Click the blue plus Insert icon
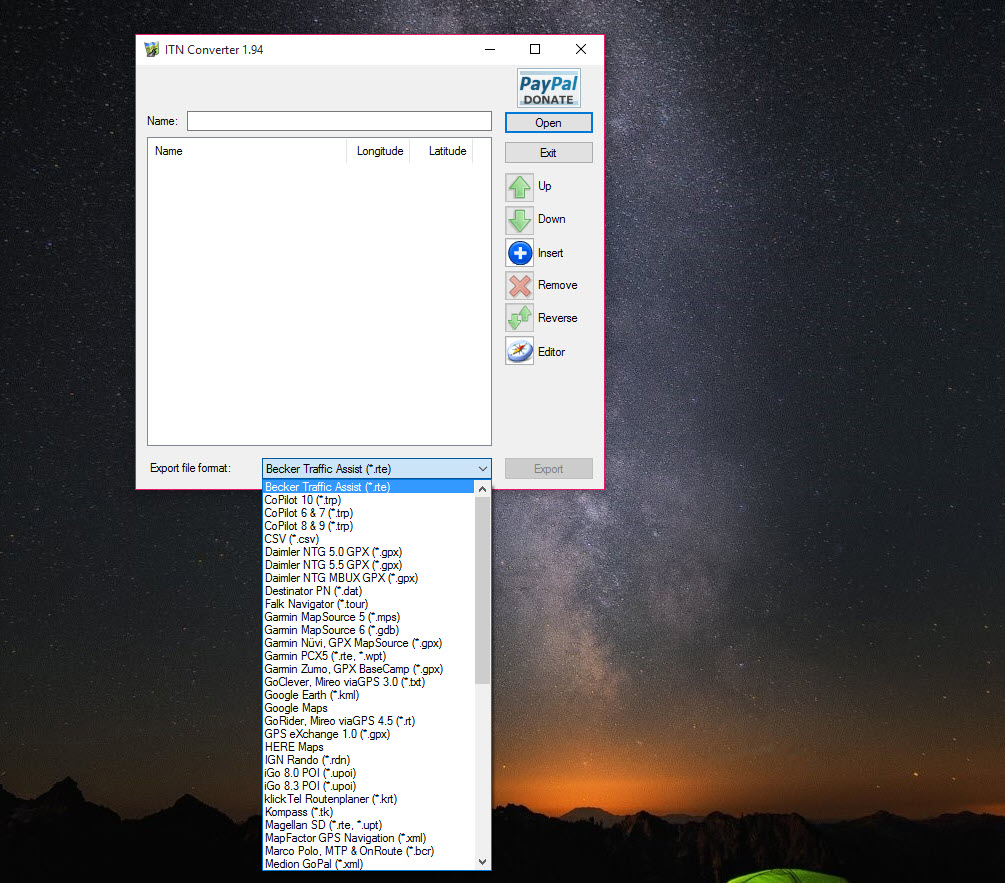Screen dimensions: 1005x883 coord(519,253)
